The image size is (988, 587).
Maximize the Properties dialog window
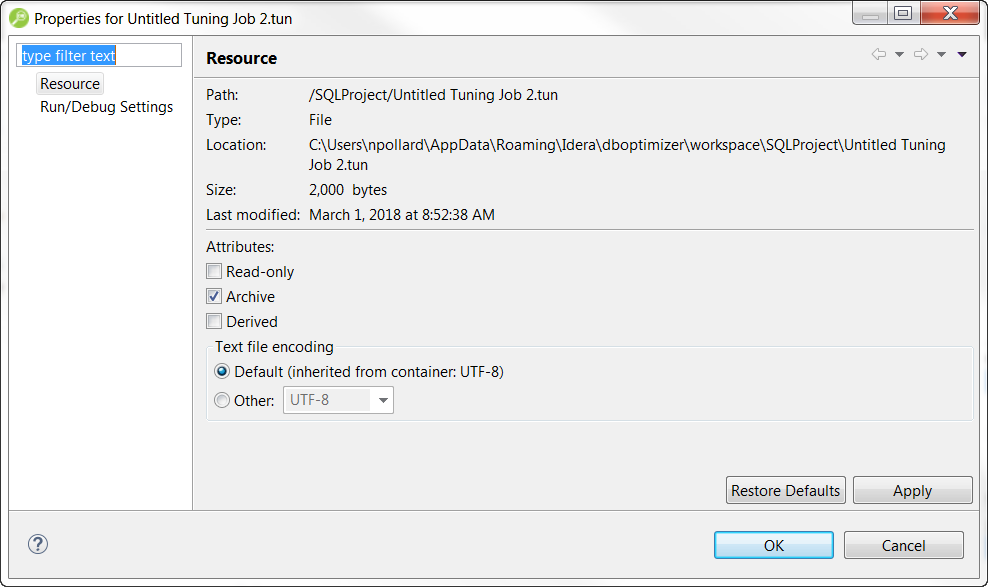click(903, 13)
